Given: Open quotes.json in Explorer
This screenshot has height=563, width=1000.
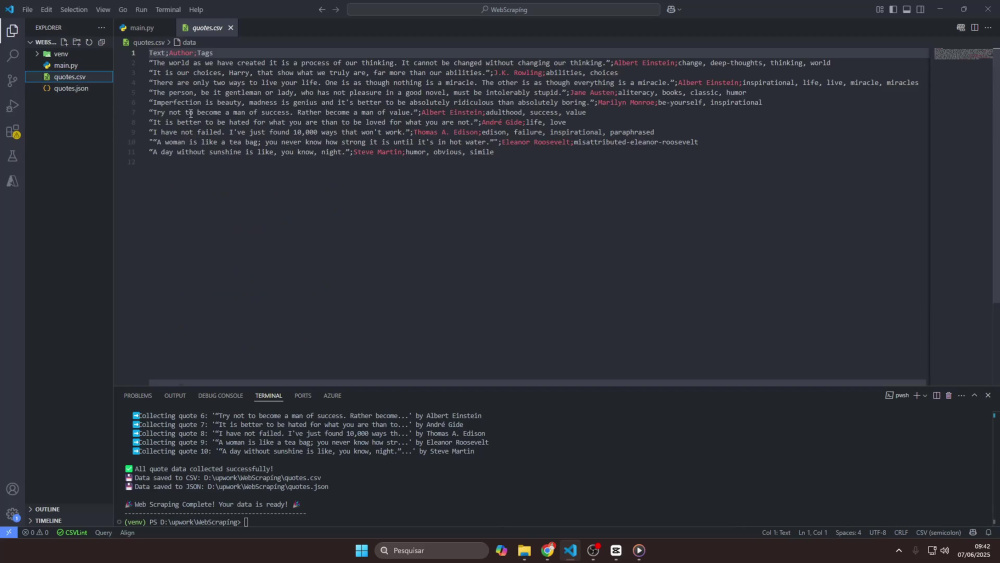Looking at the screenshot, I should click(x=69, y=89).
